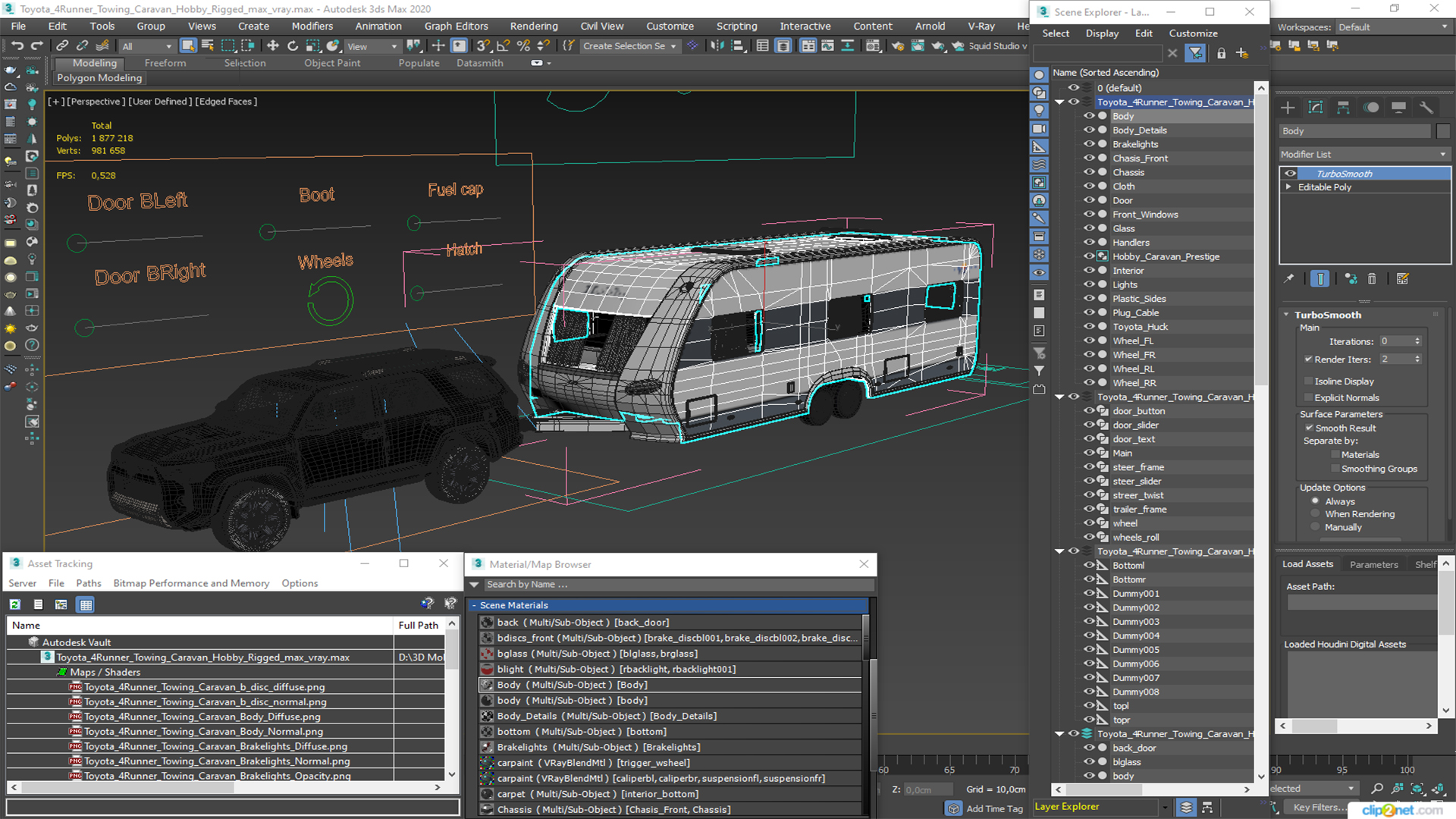This screenshot has height=819, width=1456.
Task: Open the Hierarchy tab in command panel
Action: coord(1343,108)
